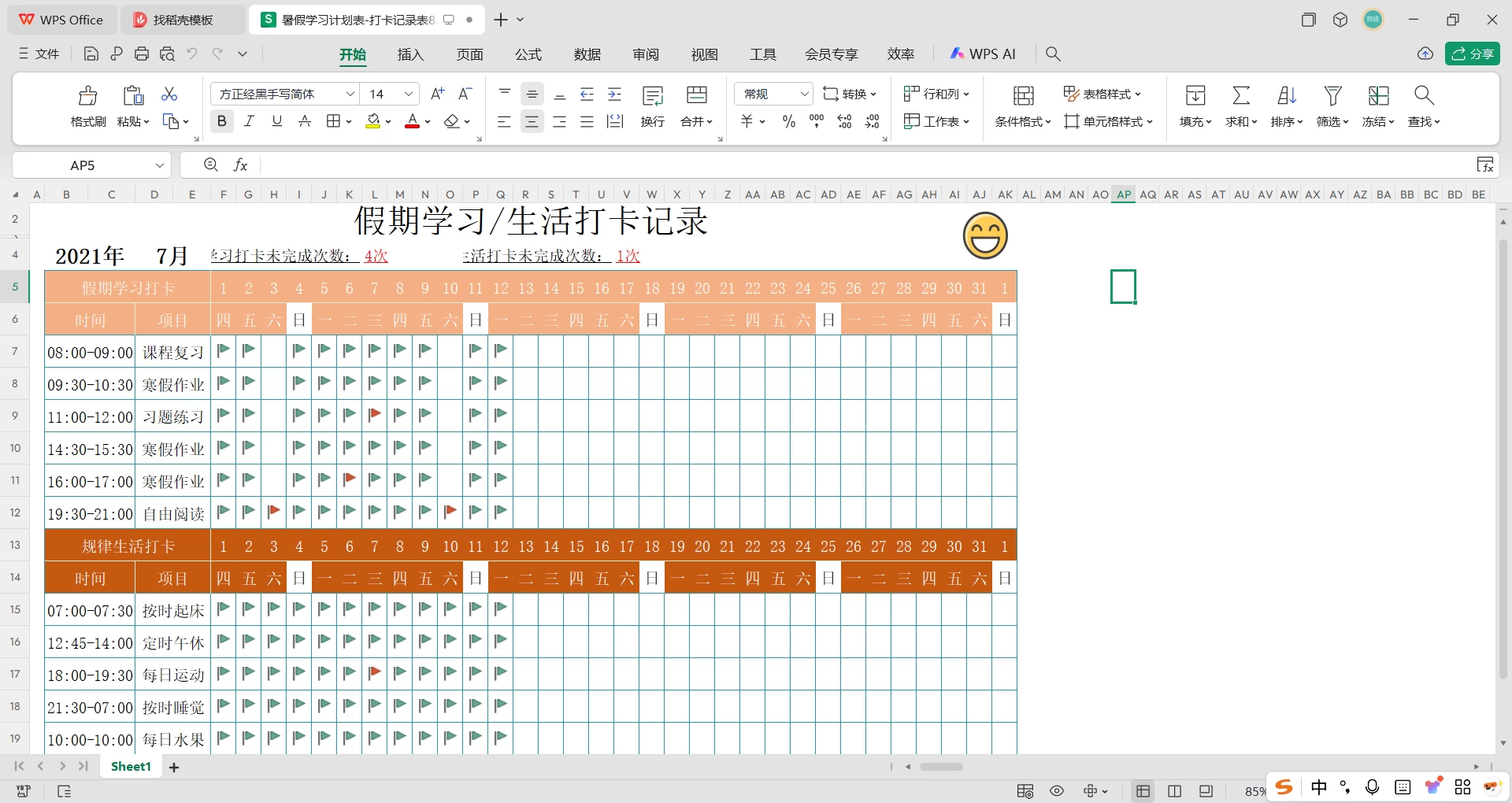Click the green Share (分享) button
1512x803 pixels.
pyautogui.click(x=1472, y=54)
